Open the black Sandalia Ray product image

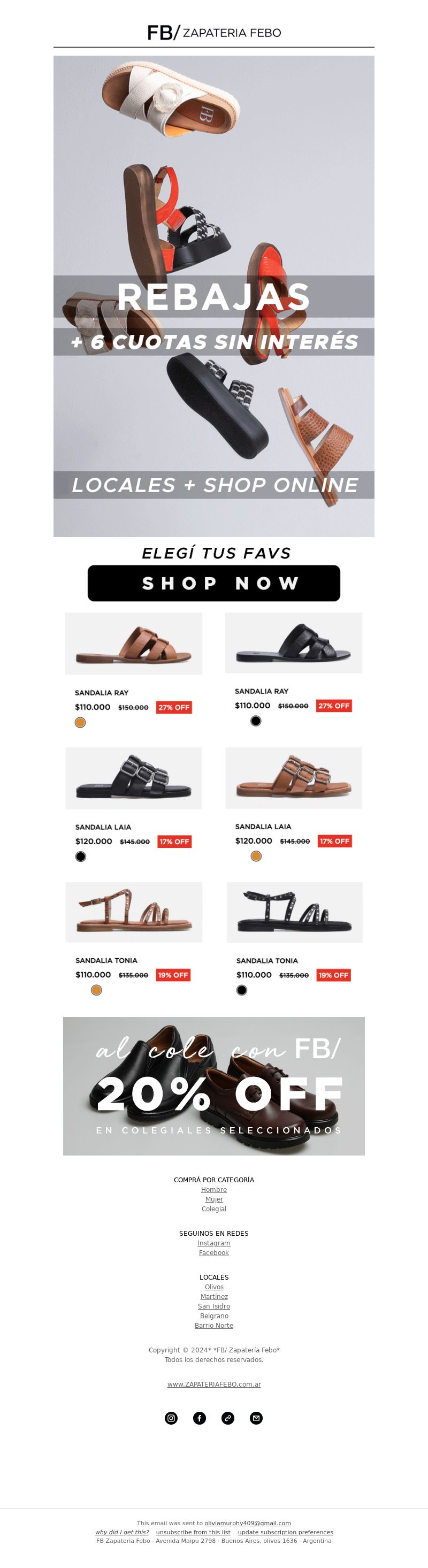click(294, 643)
